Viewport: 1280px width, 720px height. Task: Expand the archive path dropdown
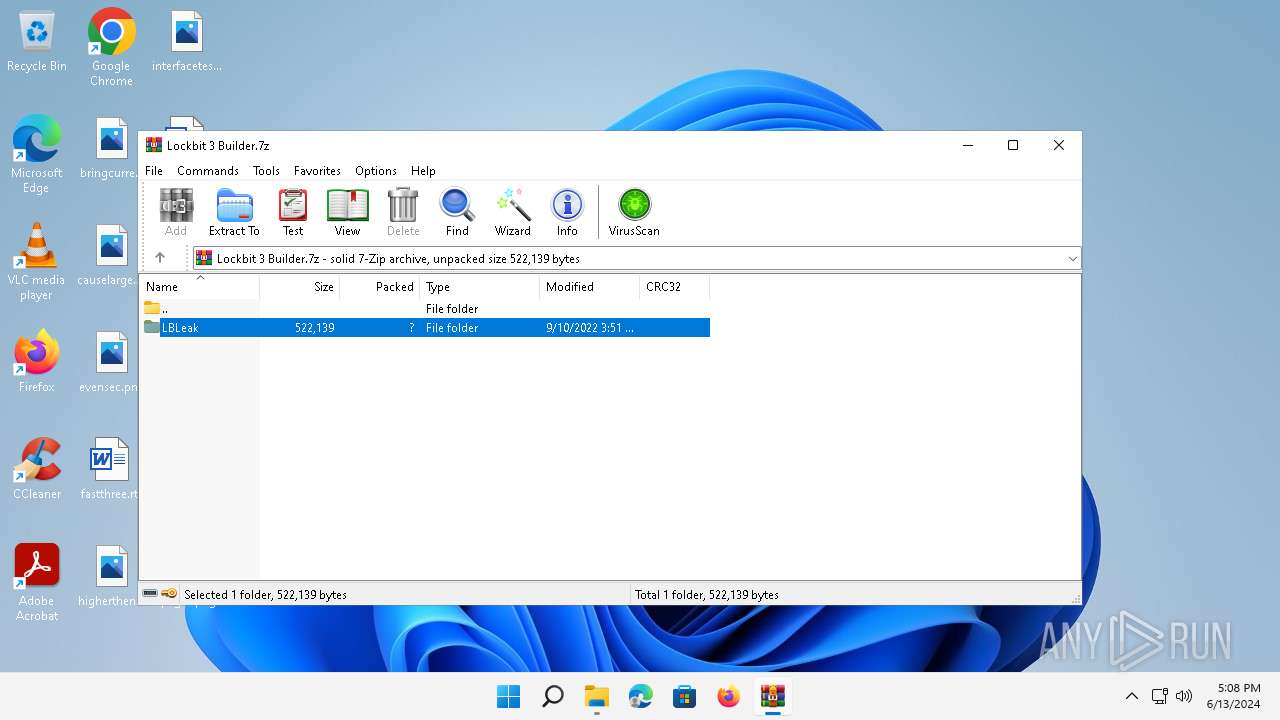1072,258
